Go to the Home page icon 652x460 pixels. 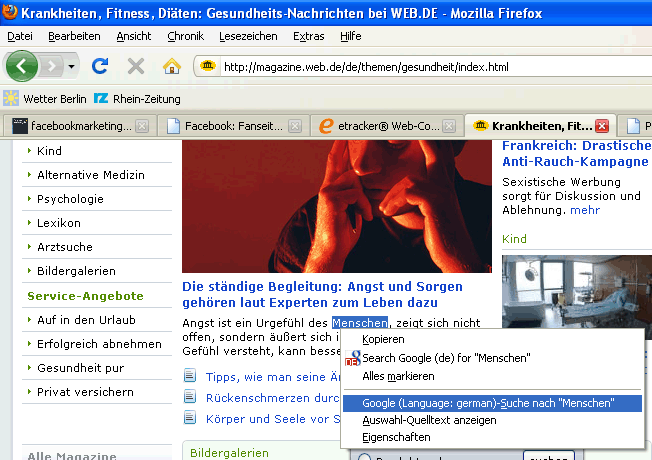click(172, 66)
